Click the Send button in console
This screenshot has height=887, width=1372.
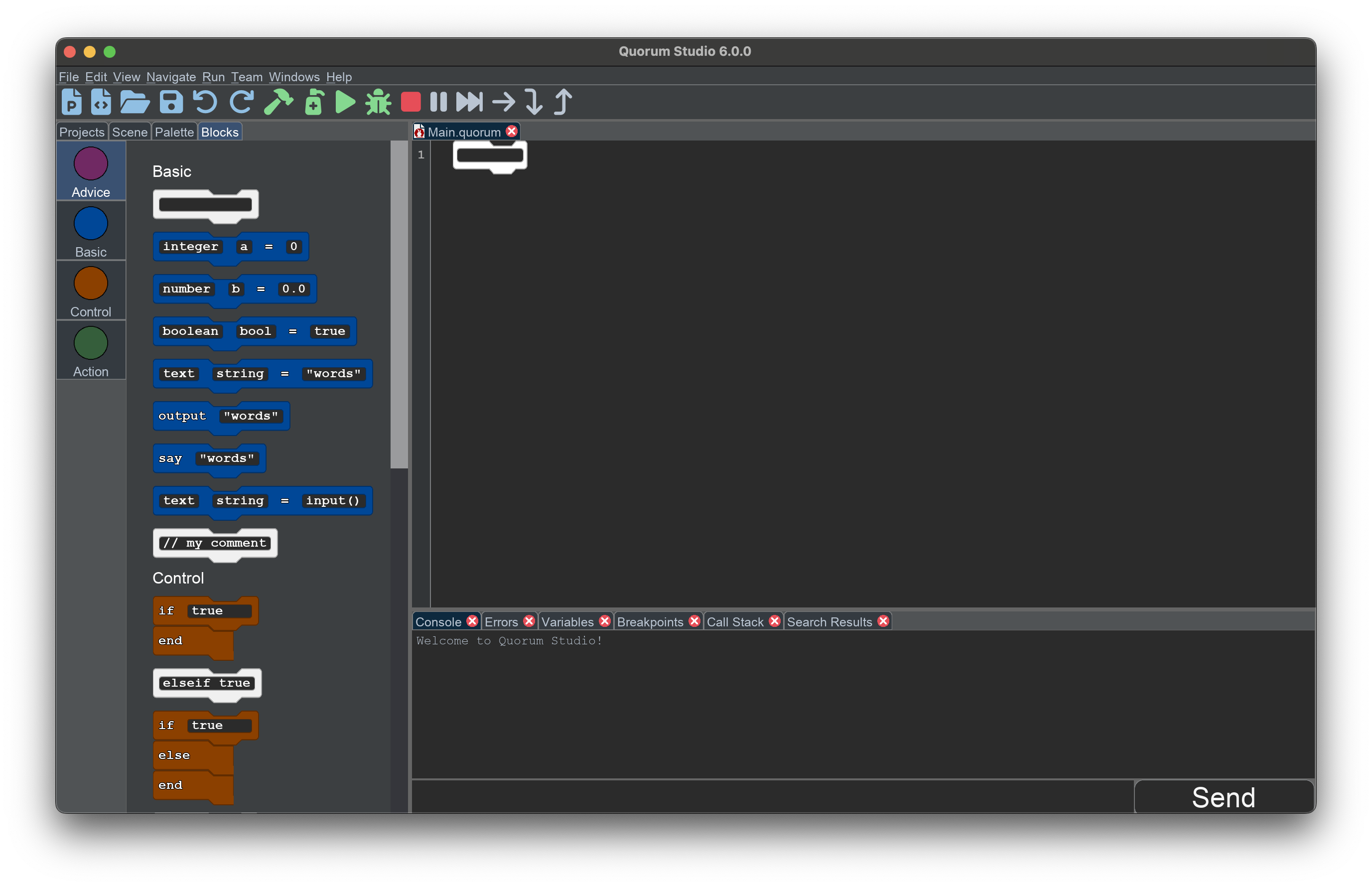(1223, 797)
